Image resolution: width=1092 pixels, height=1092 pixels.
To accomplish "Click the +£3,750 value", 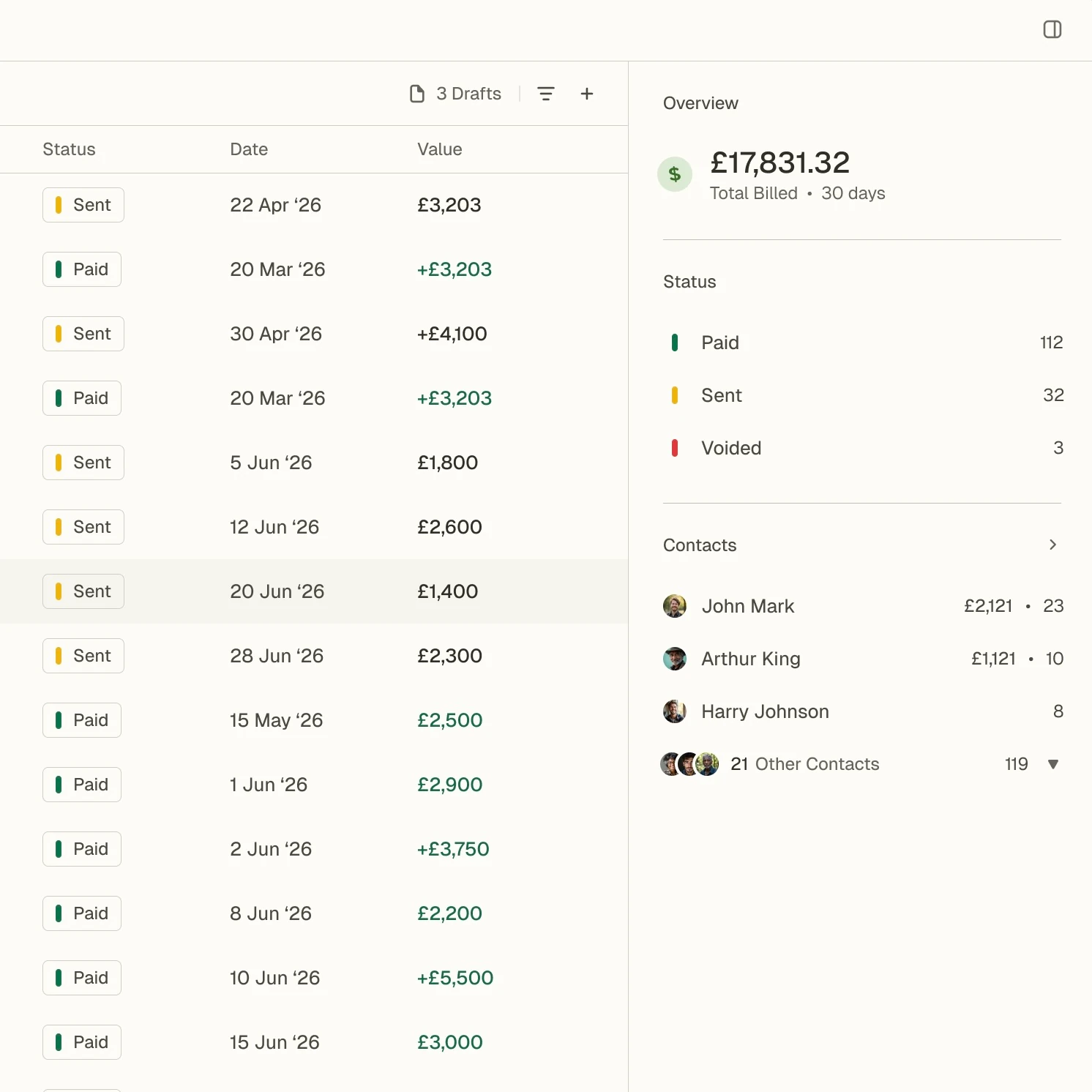I will point(453,849).
